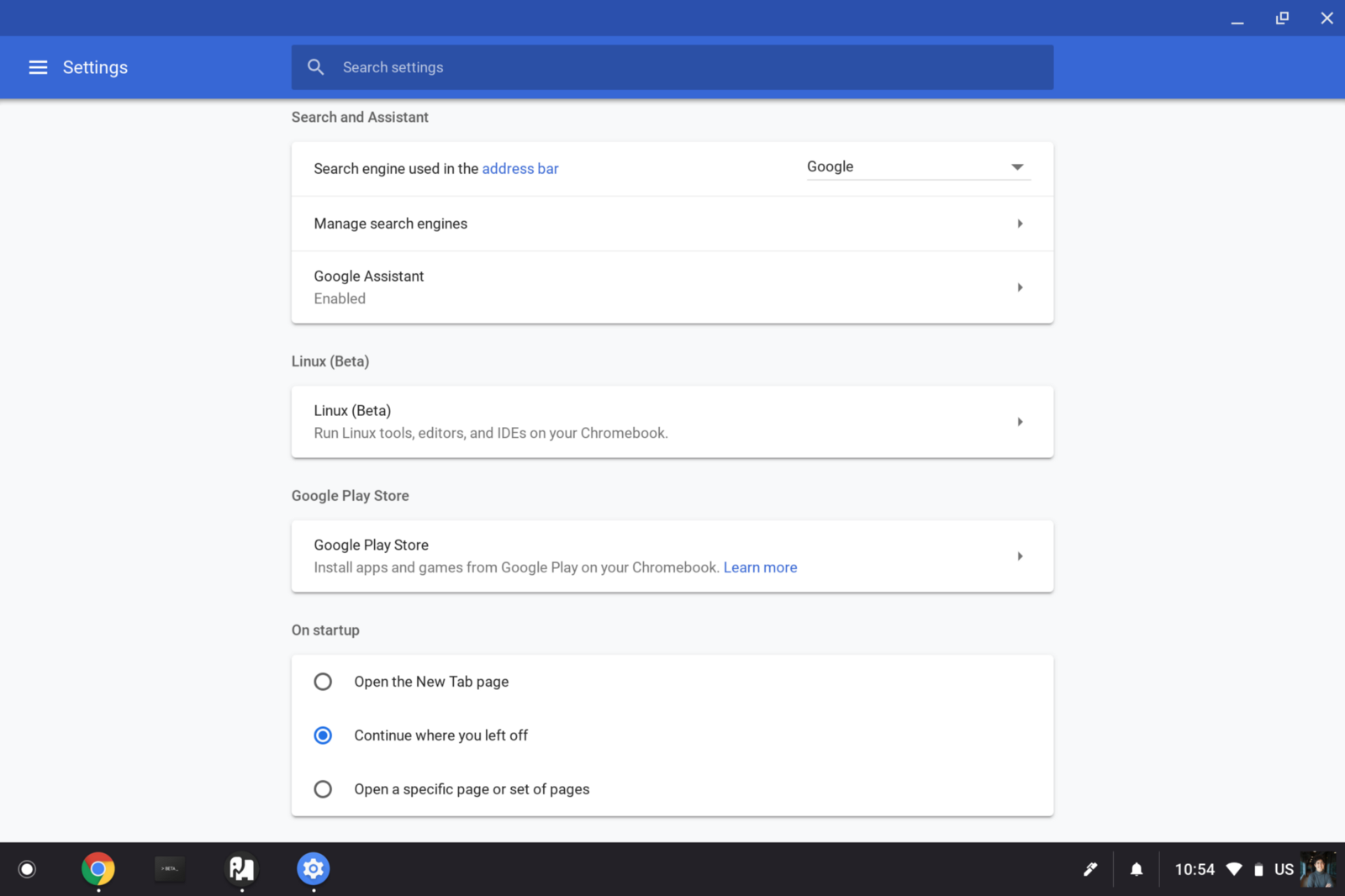Click the US keyboard layout indicator
The height and width of the screenshot is (896, 1345).
pyautogui.click(x=1284, y=869)
